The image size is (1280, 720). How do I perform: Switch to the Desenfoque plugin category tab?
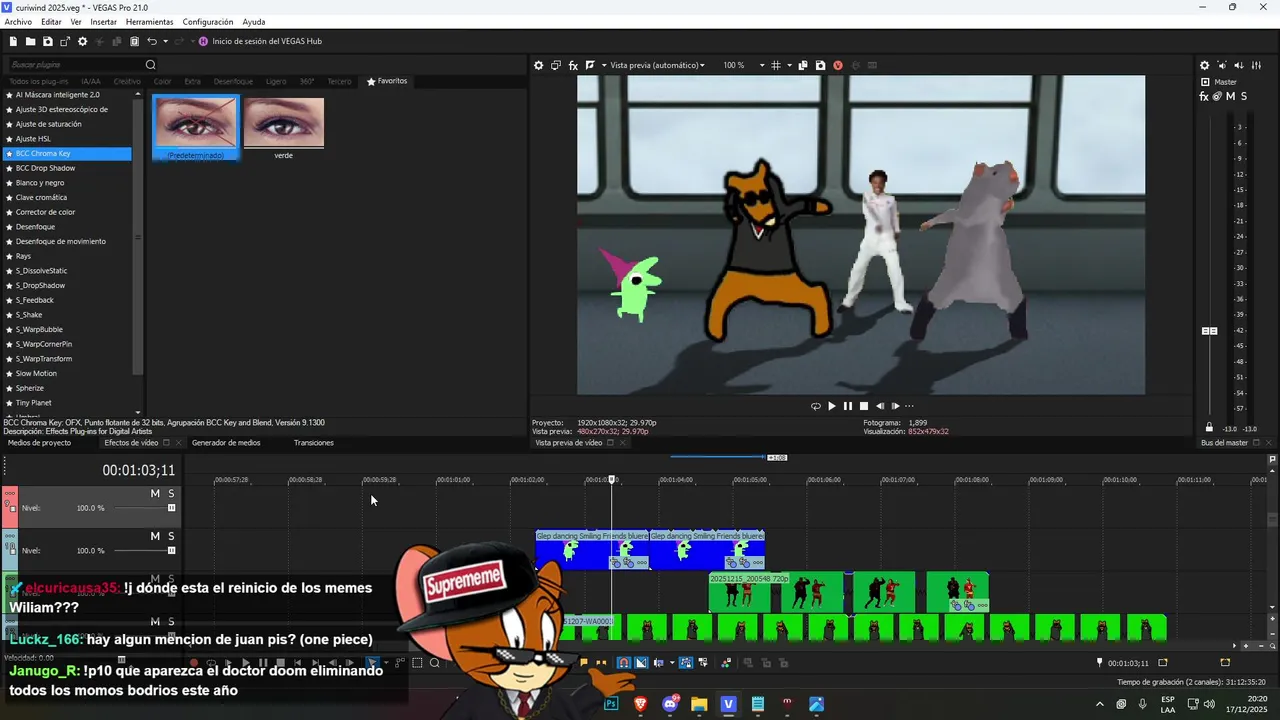click(233, 81)
